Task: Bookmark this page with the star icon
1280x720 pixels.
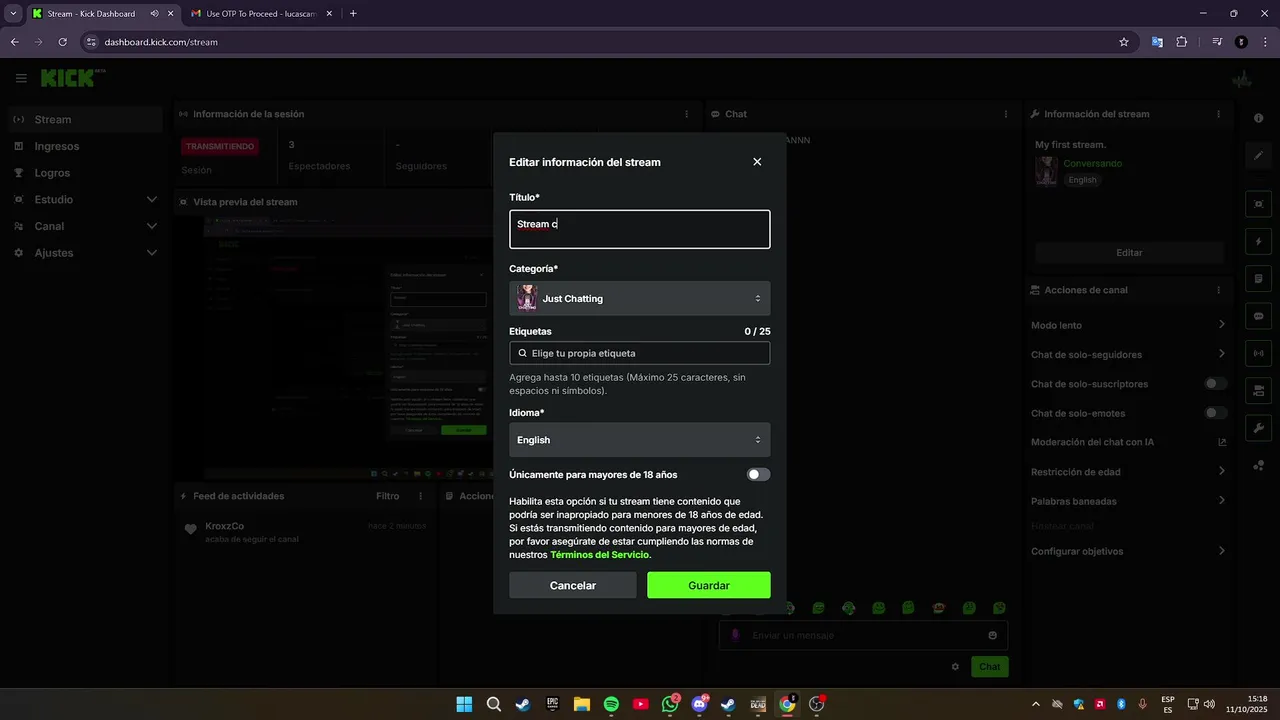Action: tap(1124, 42)
